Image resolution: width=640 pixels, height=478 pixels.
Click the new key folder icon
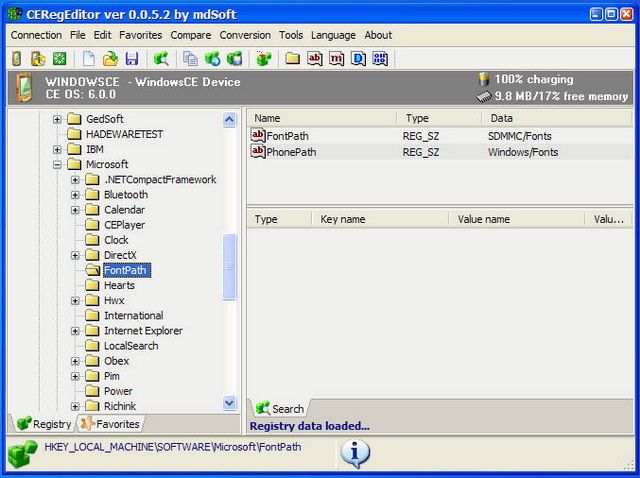click(x=293, y=59)
